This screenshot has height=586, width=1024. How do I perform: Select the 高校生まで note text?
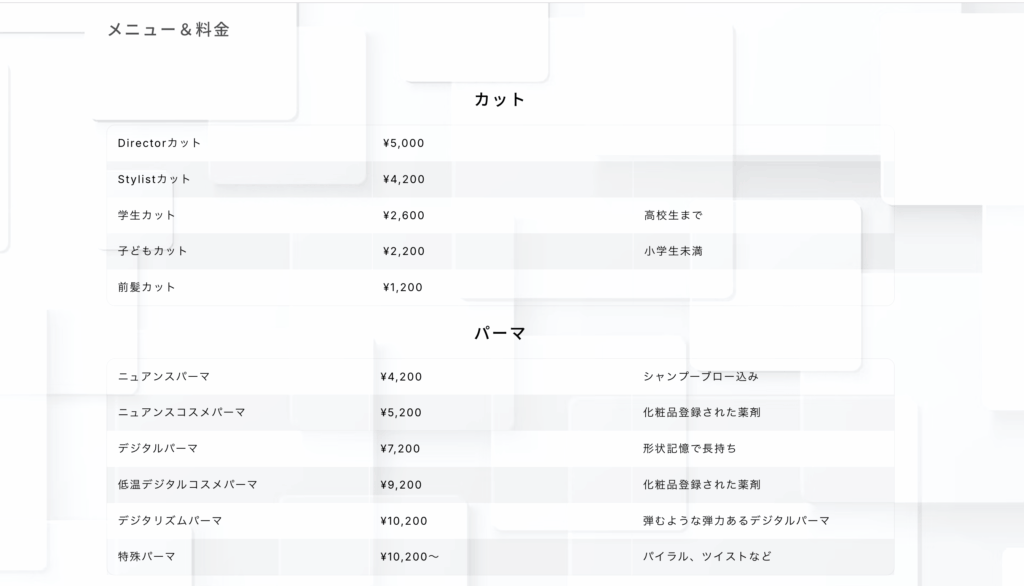[673, 215]
